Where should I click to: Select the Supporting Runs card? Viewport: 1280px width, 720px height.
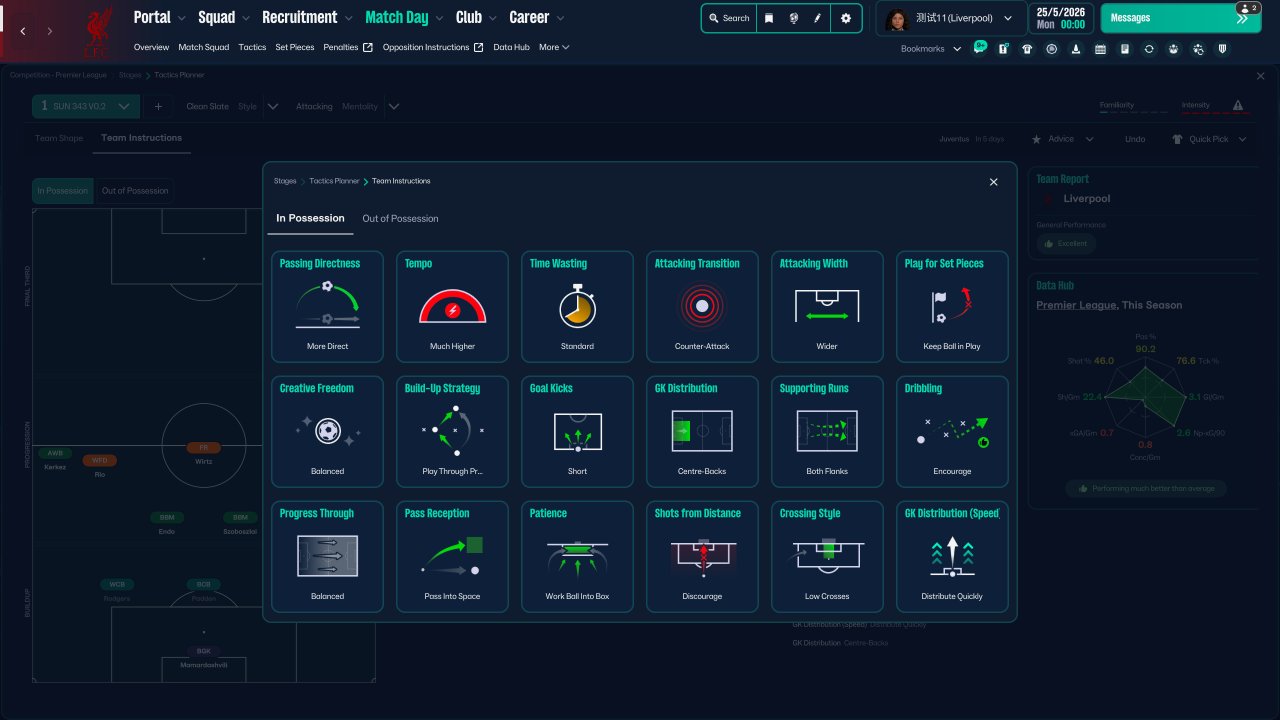pos(827,431)
